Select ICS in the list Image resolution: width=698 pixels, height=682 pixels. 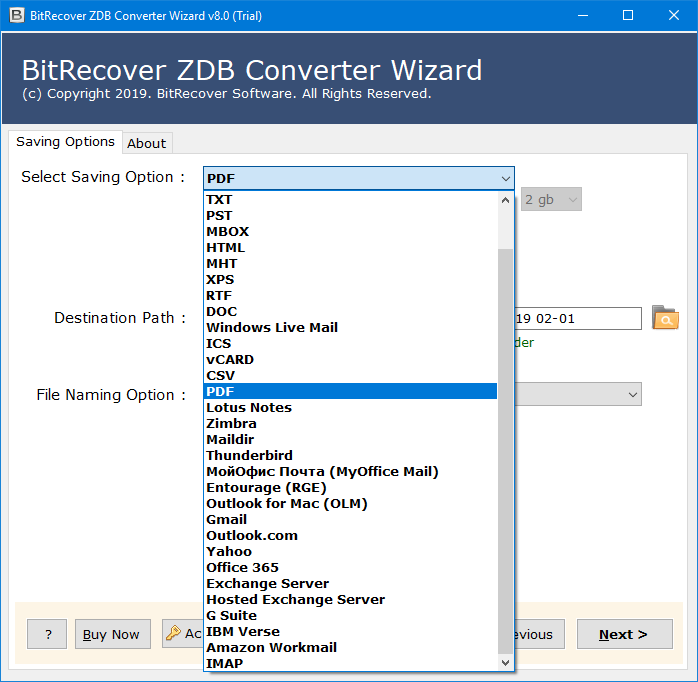[x=350, y=344]
